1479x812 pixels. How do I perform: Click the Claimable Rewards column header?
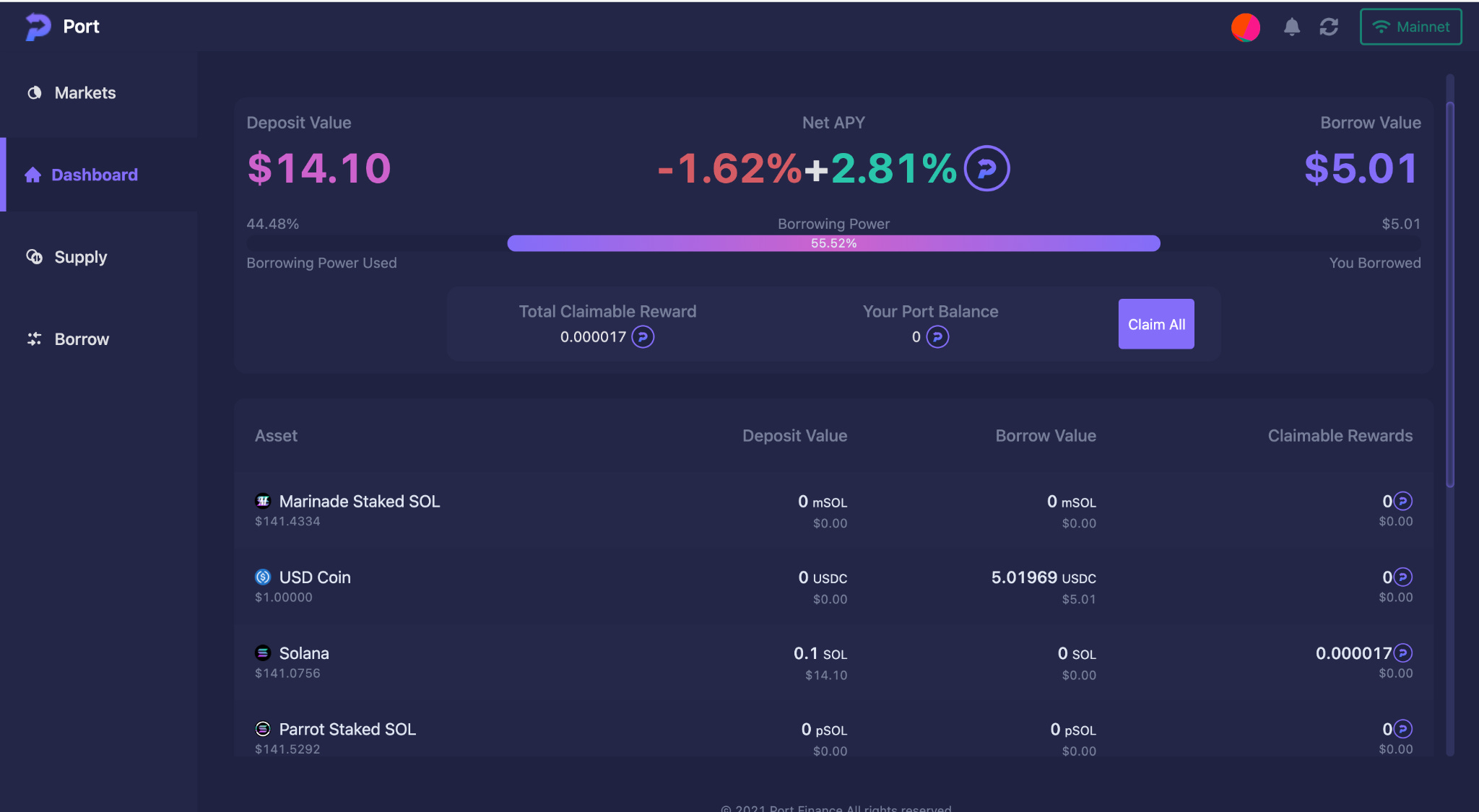pos(1340,436)
